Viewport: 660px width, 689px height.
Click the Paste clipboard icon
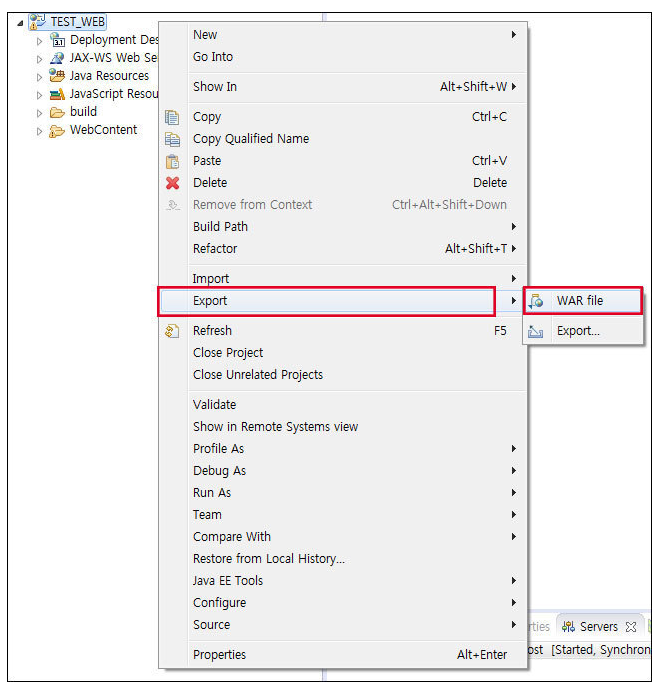[x=172, y=161]
